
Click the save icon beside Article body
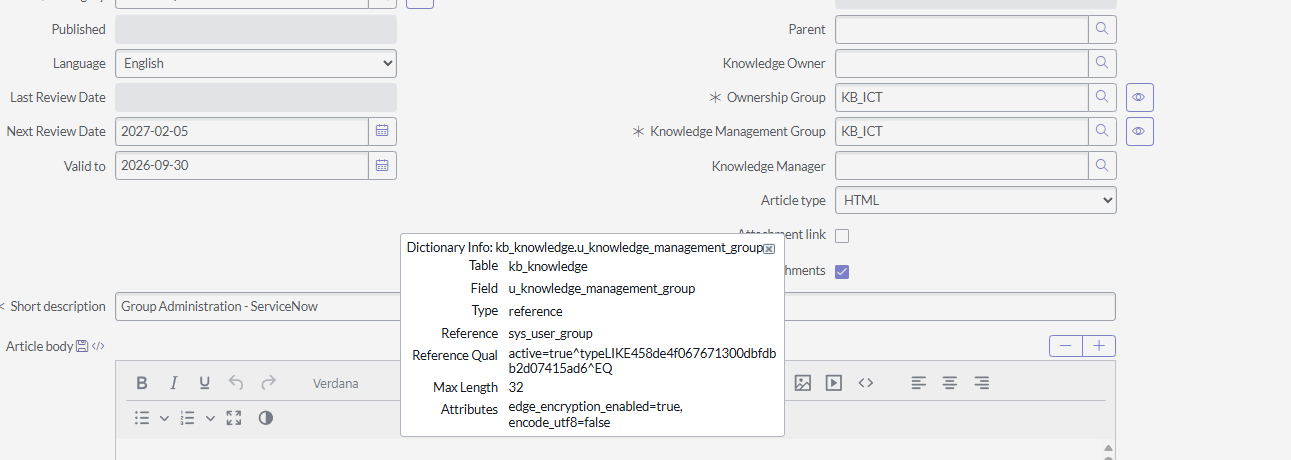[x=82, y=346]
